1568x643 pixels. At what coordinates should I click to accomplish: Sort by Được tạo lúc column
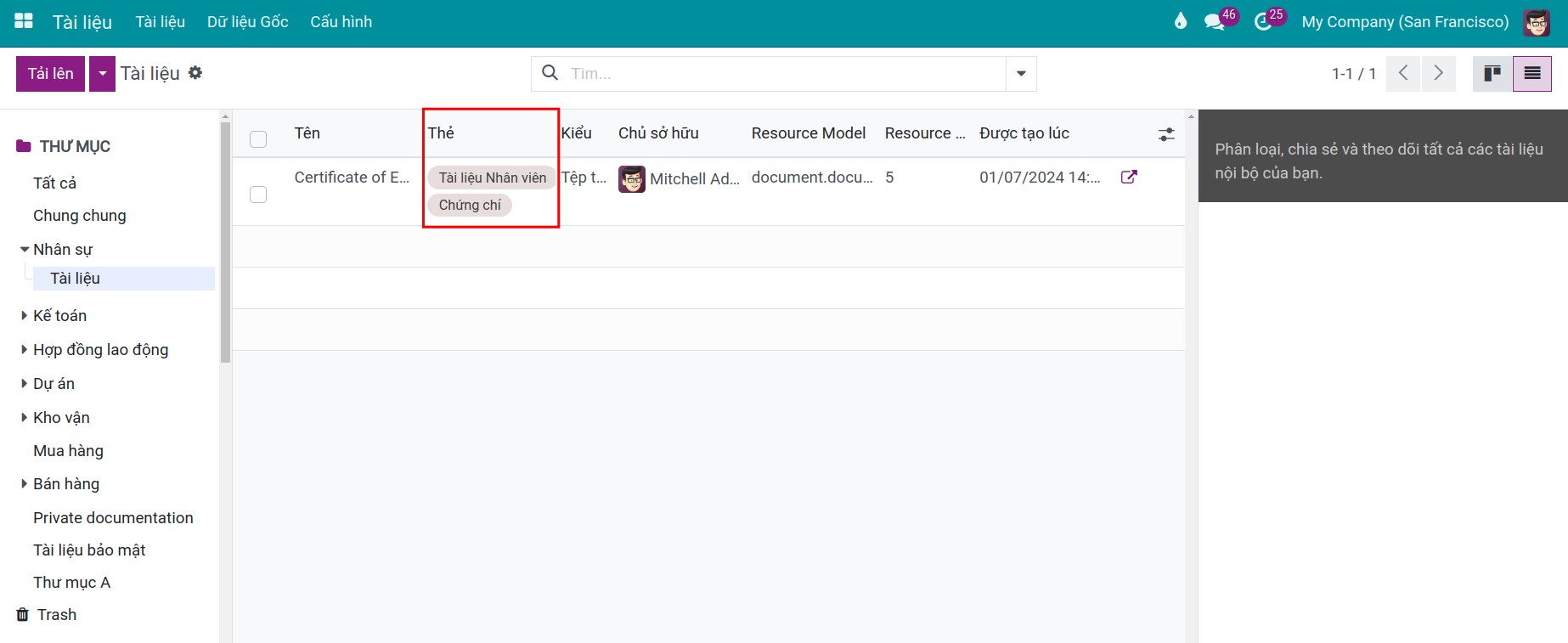point(1024,133)
